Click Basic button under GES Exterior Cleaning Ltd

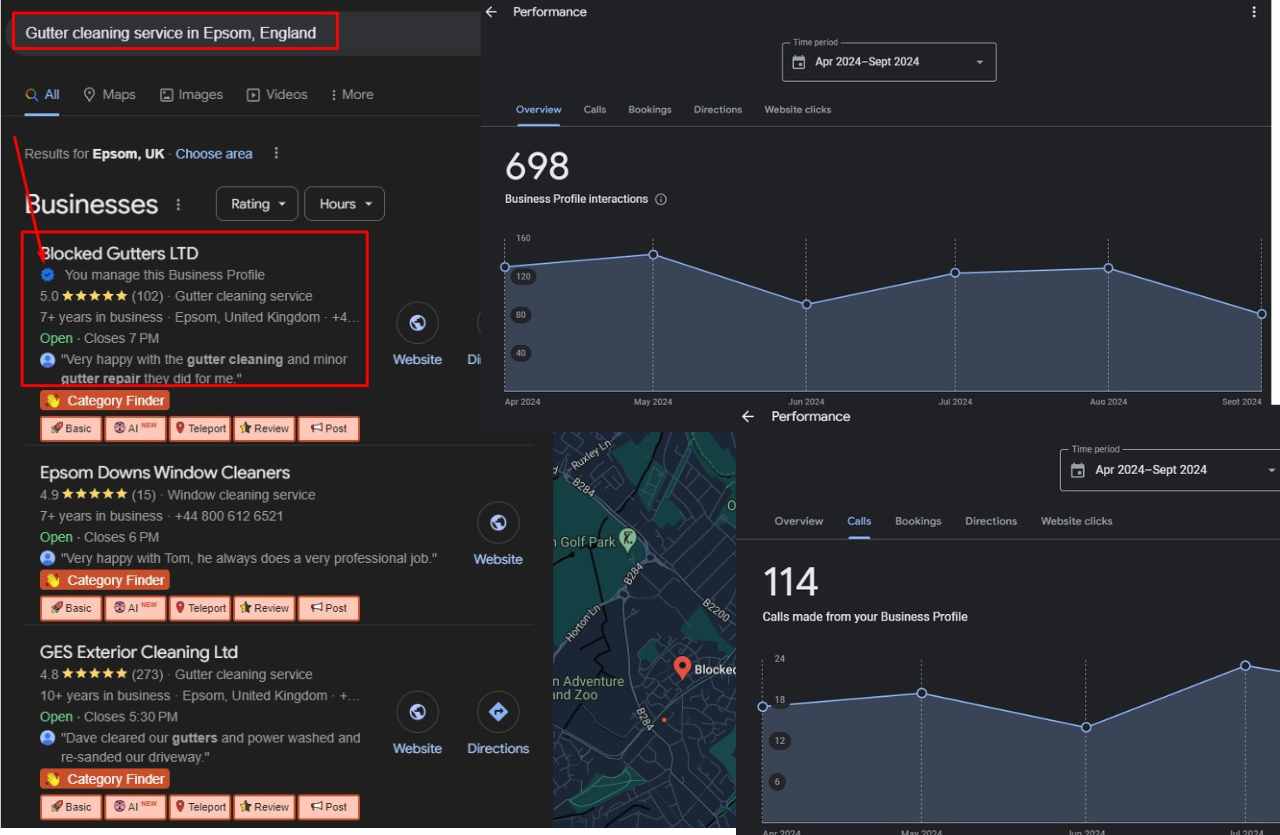click(x=71, y=807)
